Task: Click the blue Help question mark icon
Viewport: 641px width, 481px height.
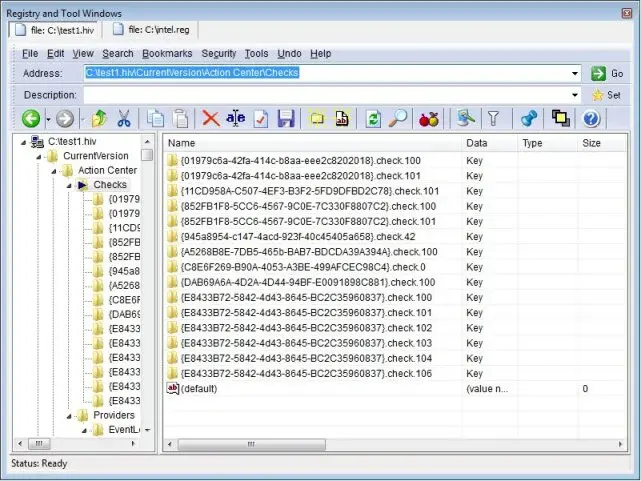Action: coord(591,119)
